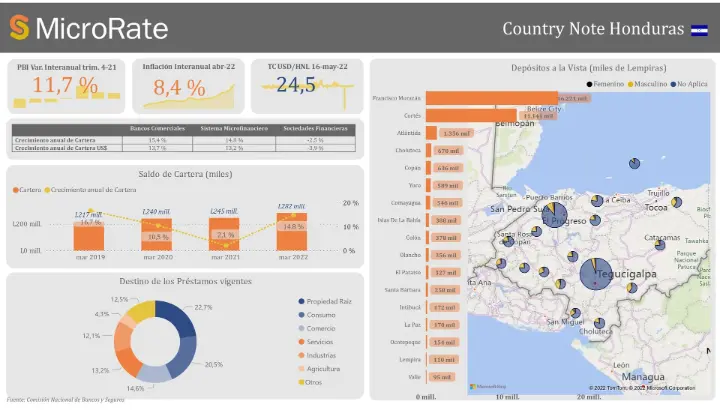Select the large Tegucigalpa pie bubble on map
720x410 pixels.
598,273
